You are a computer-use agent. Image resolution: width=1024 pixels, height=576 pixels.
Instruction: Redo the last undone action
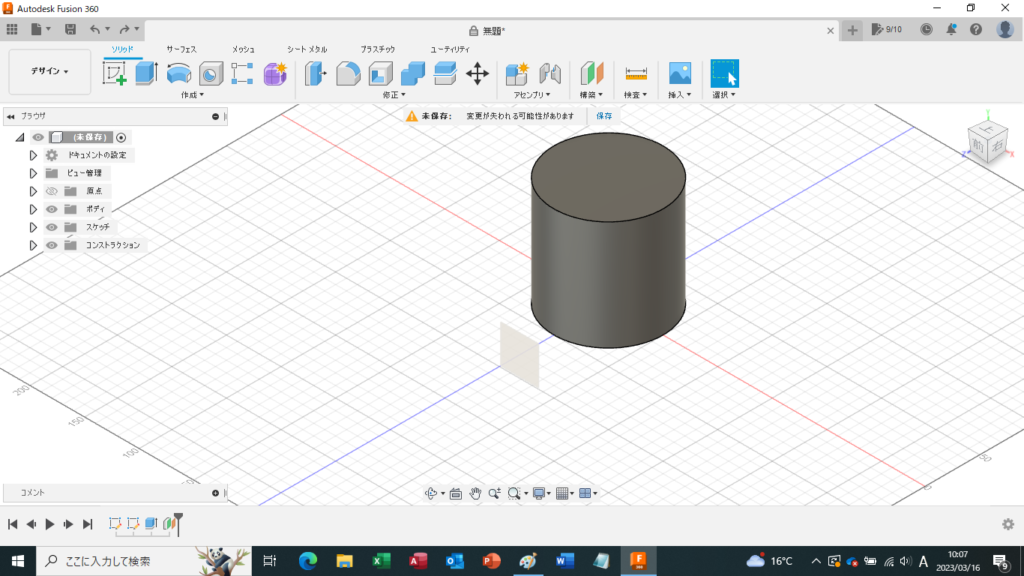pos(124,29)
